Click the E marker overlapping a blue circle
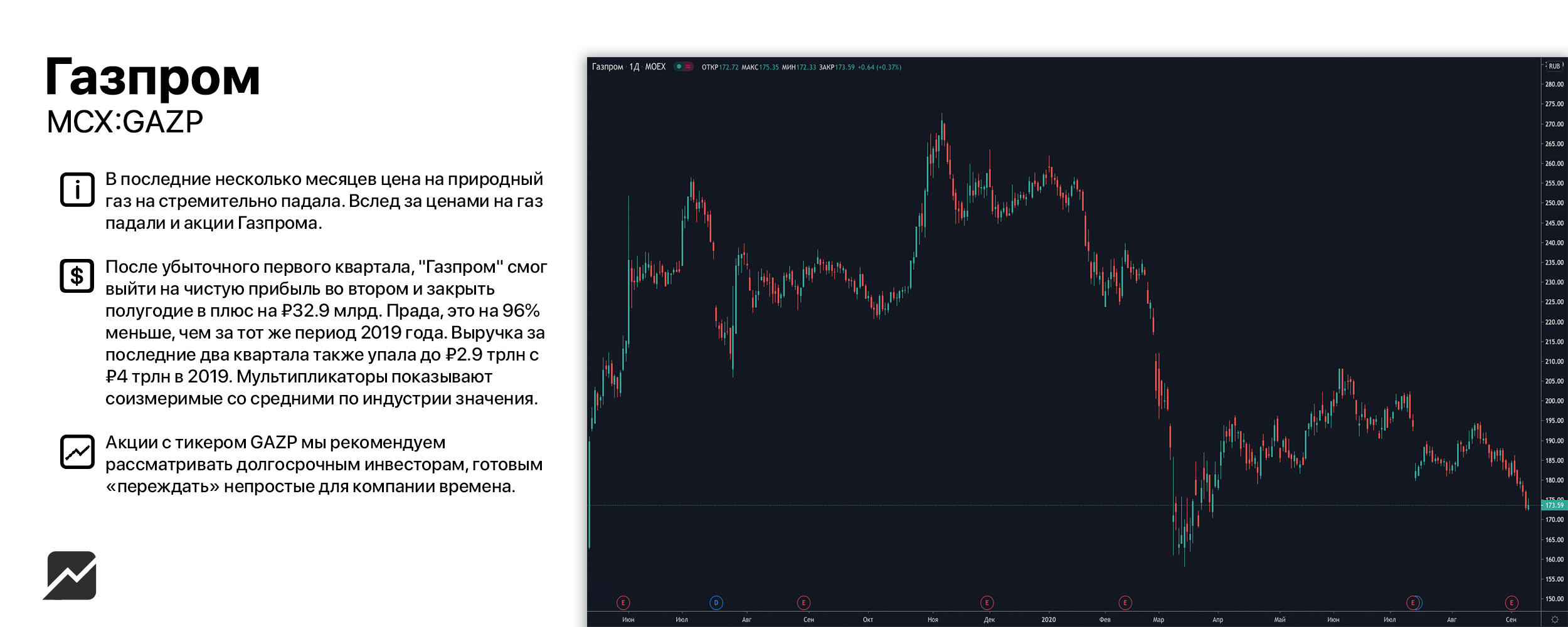Viewport: 1568px width, 627px height. pyautogui.click(x=1412, y=603)
